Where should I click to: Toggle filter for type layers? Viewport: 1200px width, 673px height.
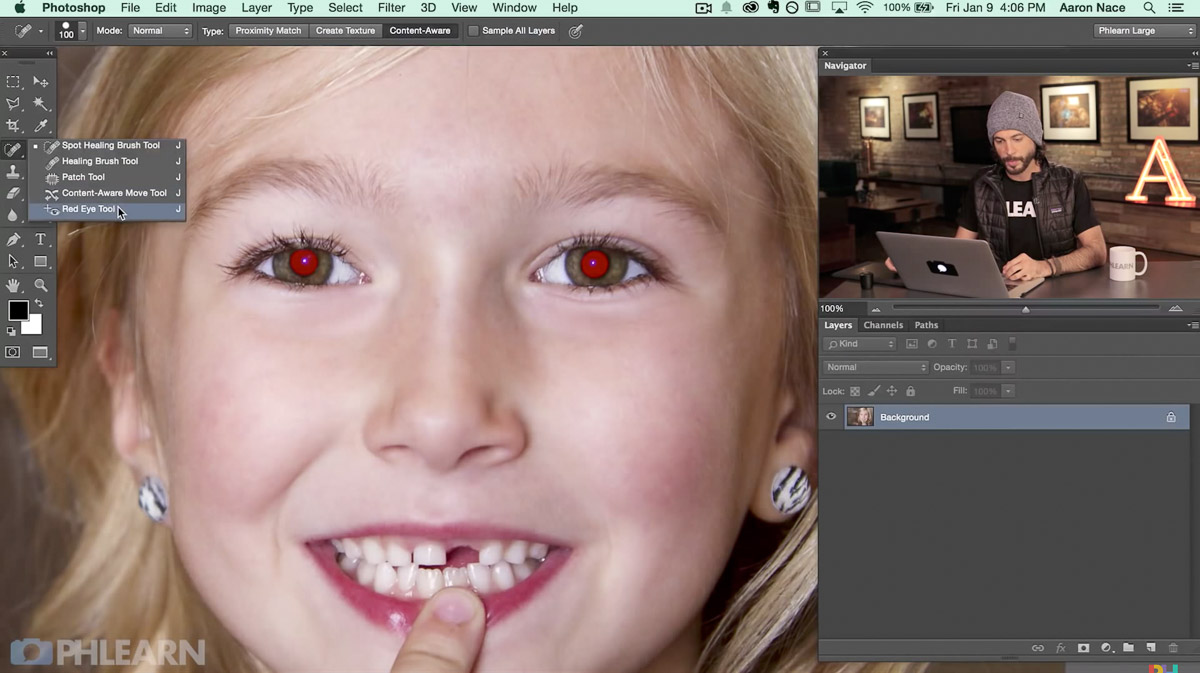point(952,344)
